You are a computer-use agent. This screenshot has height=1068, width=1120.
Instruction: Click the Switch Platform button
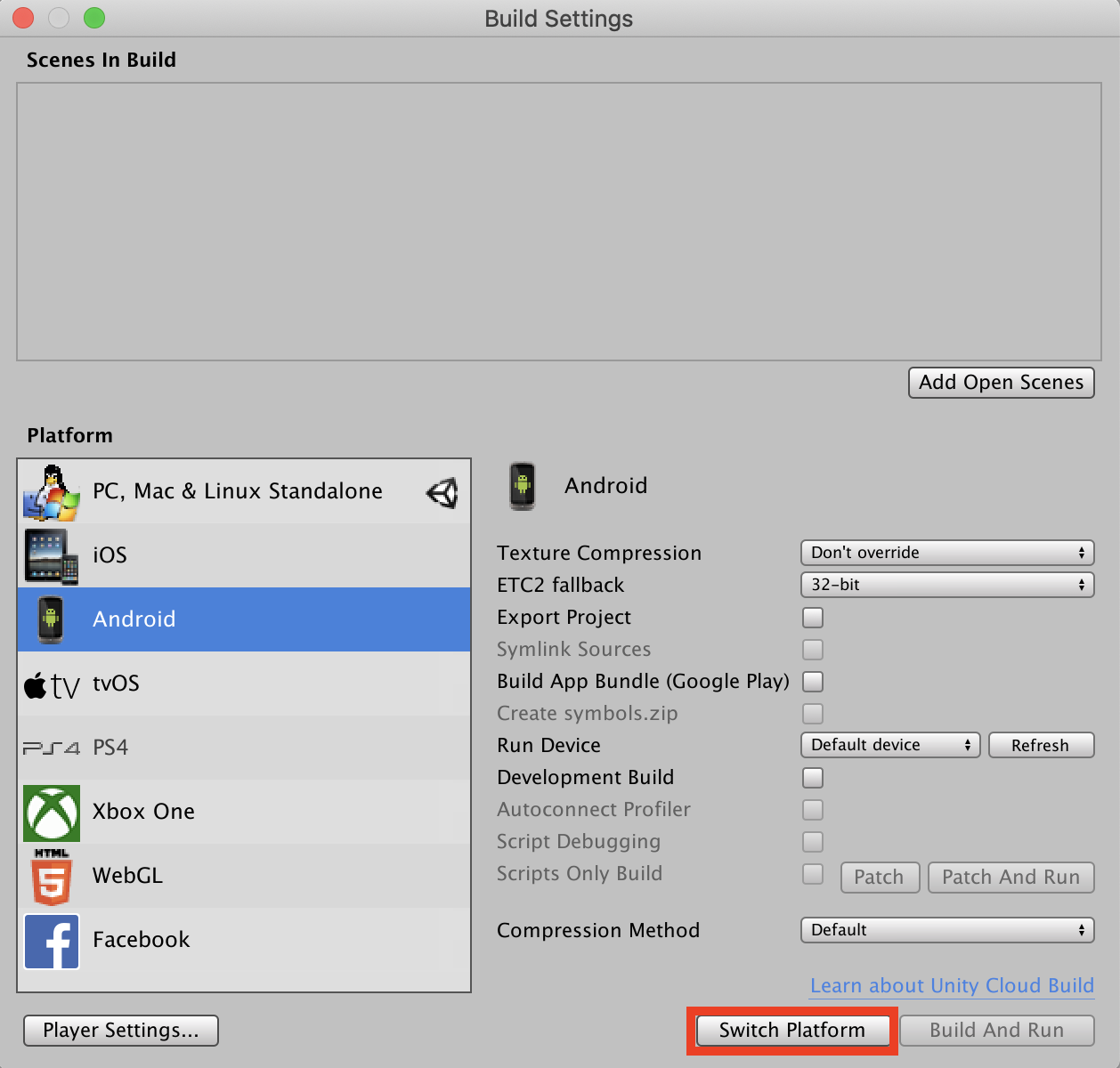click(792, 1031)
